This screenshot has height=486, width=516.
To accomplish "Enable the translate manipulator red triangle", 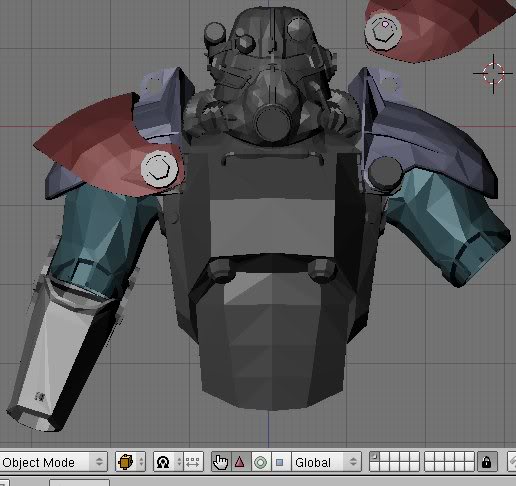I will (x=240, y=462).
